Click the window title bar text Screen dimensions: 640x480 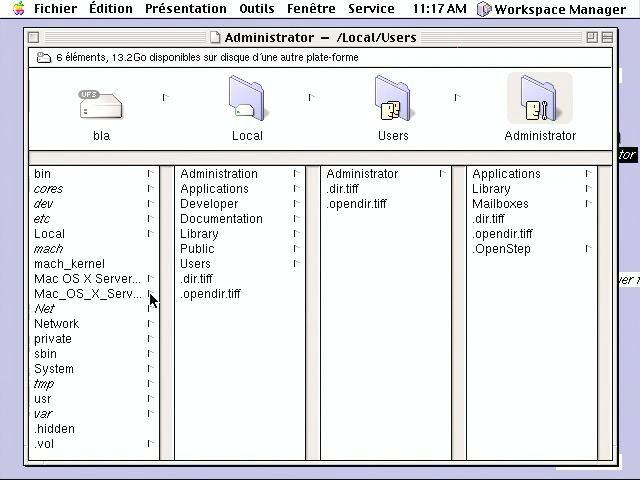pos(320,38)
